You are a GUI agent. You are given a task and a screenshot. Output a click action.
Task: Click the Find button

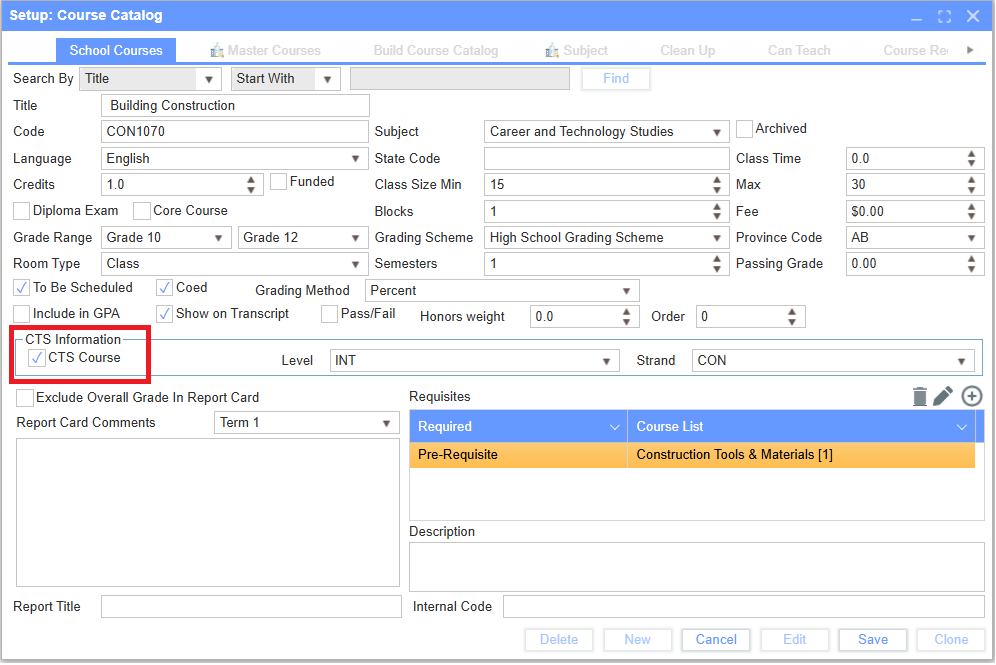click(616, 79)
